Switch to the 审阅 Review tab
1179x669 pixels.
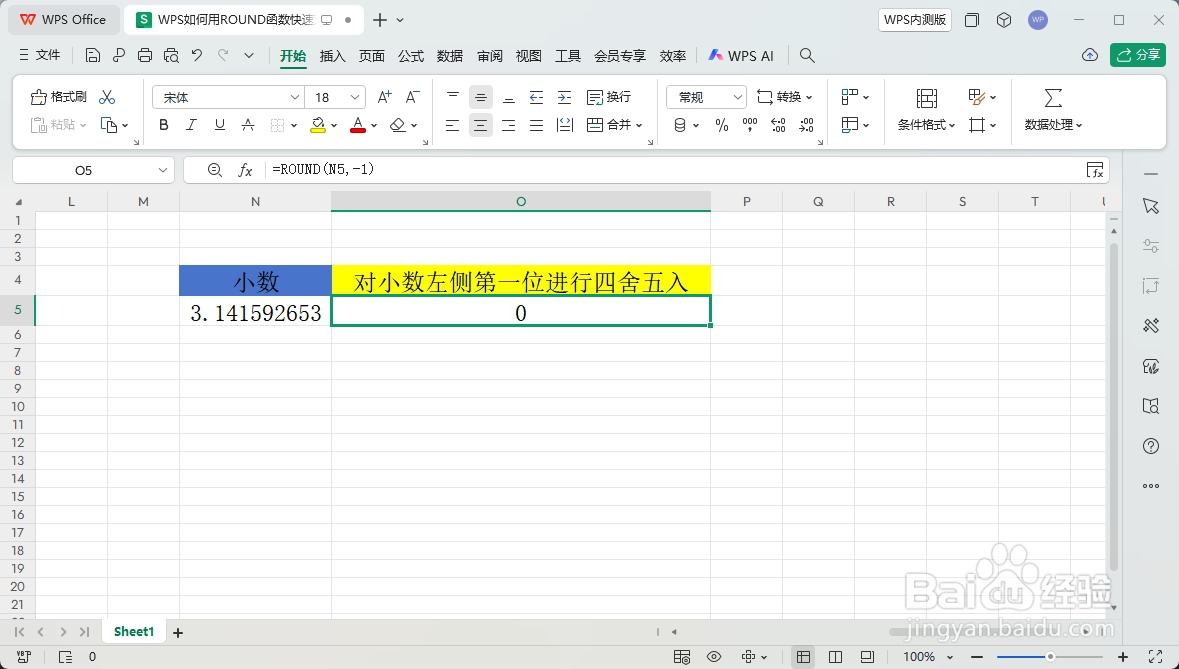click(x=489, y=56)
